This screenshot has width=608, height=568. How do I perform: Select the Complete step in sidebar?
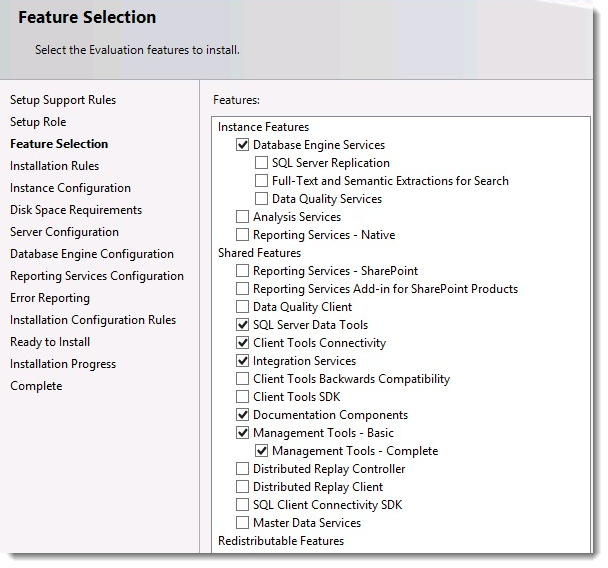[x=36, y=386]
